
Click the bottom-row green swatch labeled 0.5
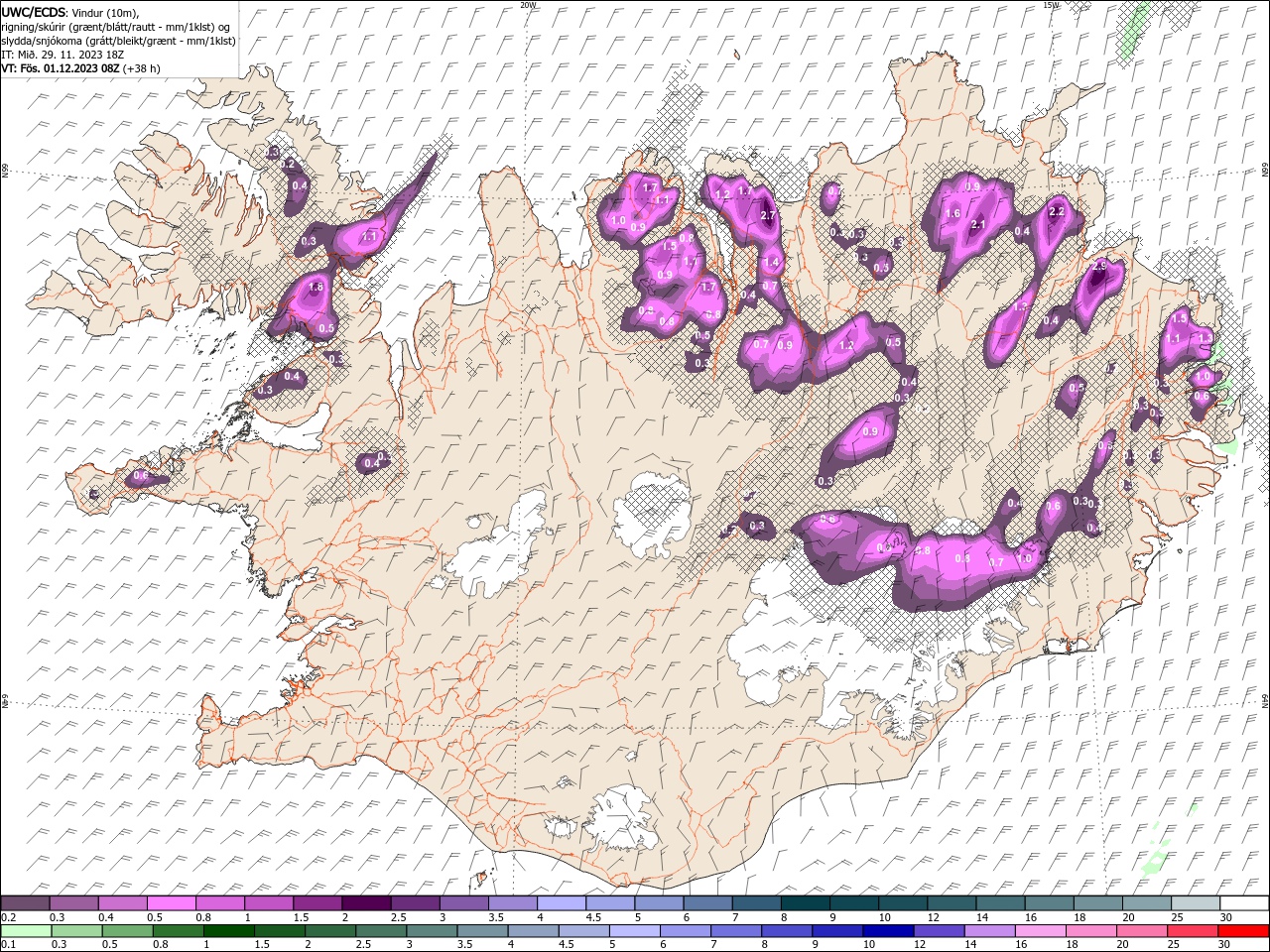tap(127, 931)
